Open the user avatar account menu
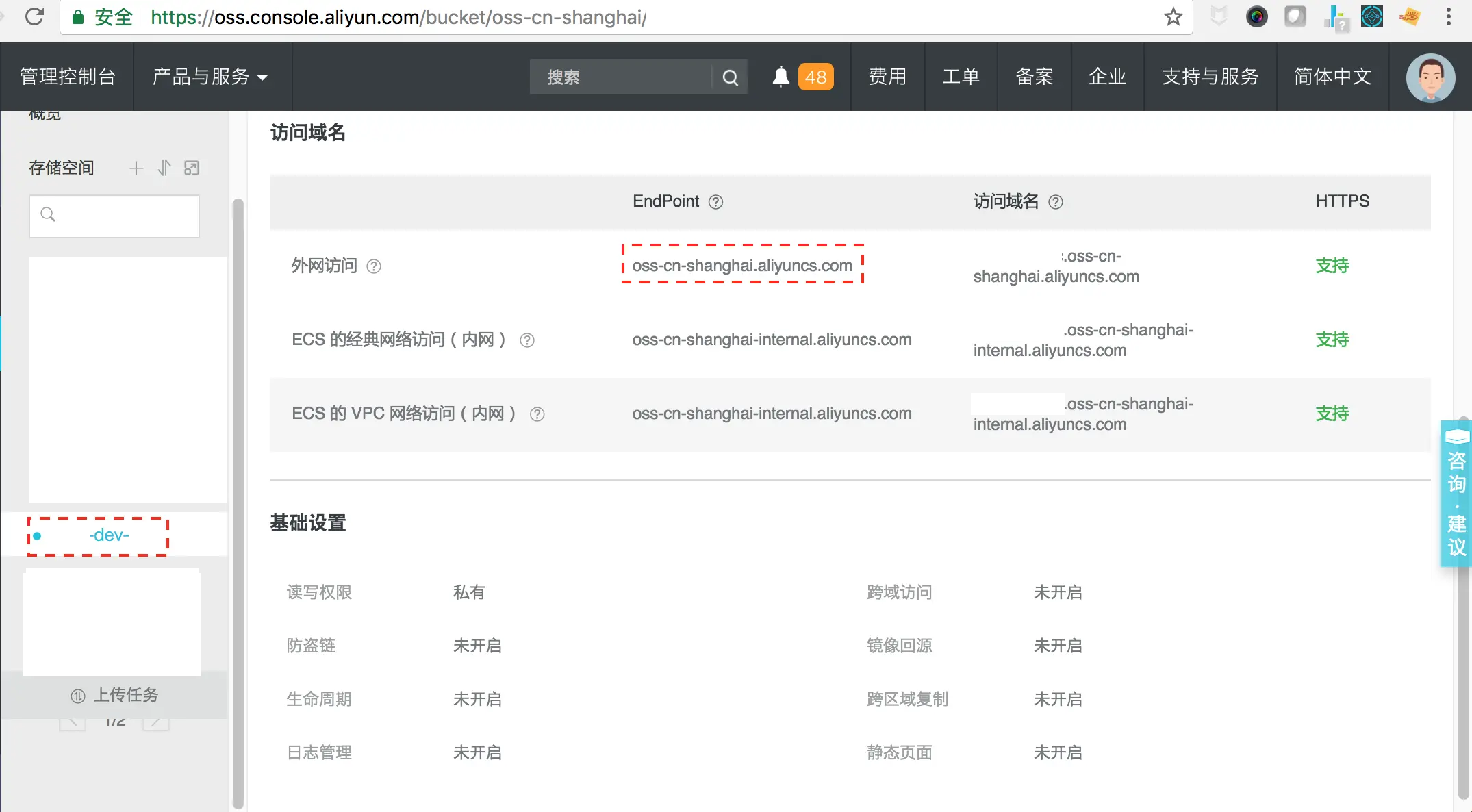Screen dimensions: 1472x812 click(1430, 77)
